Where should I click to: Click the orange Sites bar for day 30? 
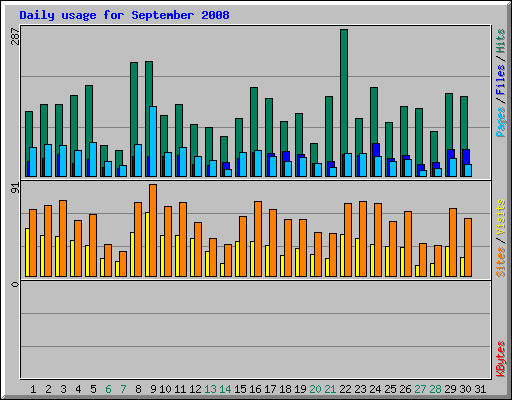[x=468, y=247]
